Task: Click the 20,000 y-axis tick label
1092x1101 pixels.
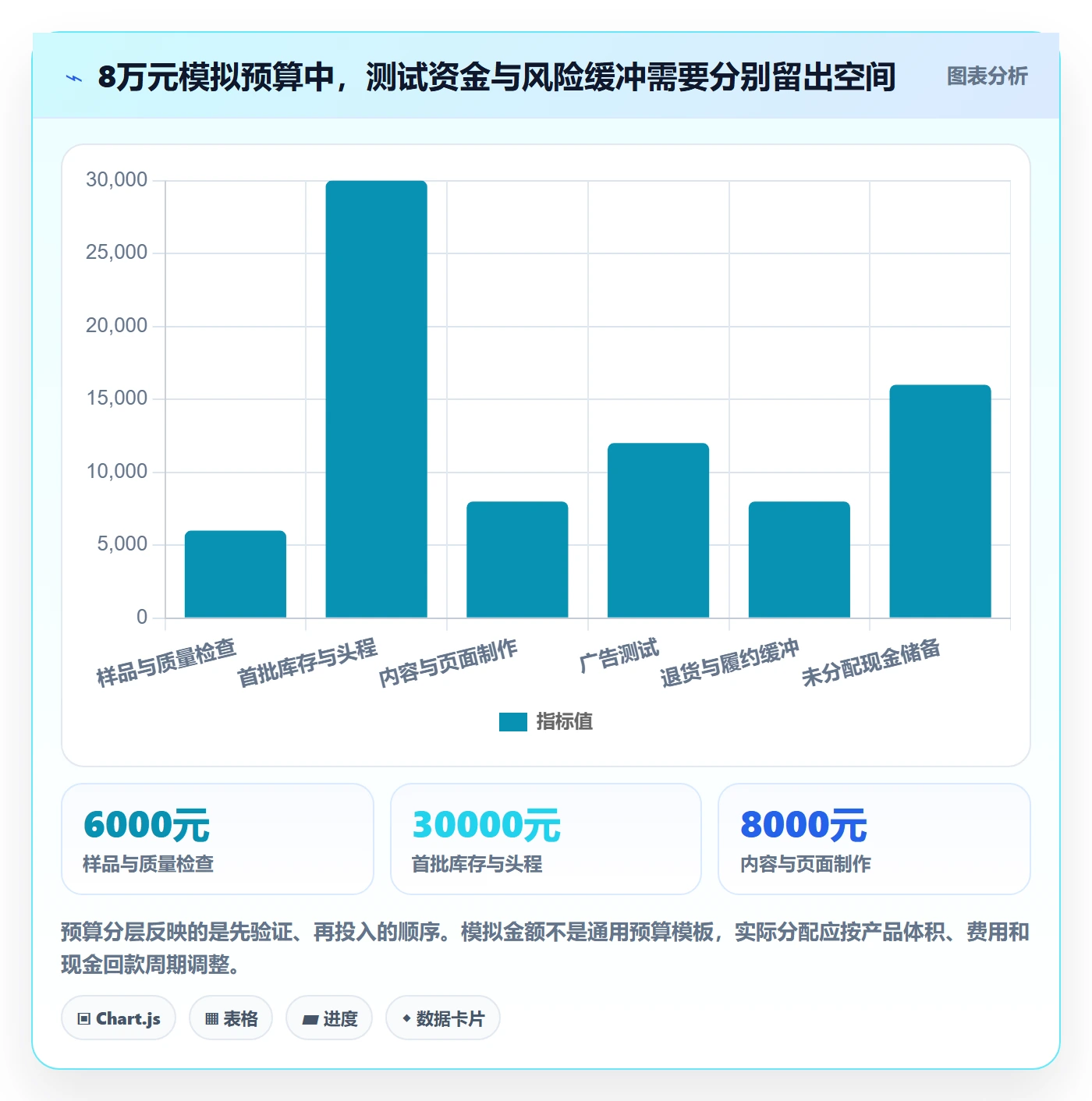Action: pos(117,326)
